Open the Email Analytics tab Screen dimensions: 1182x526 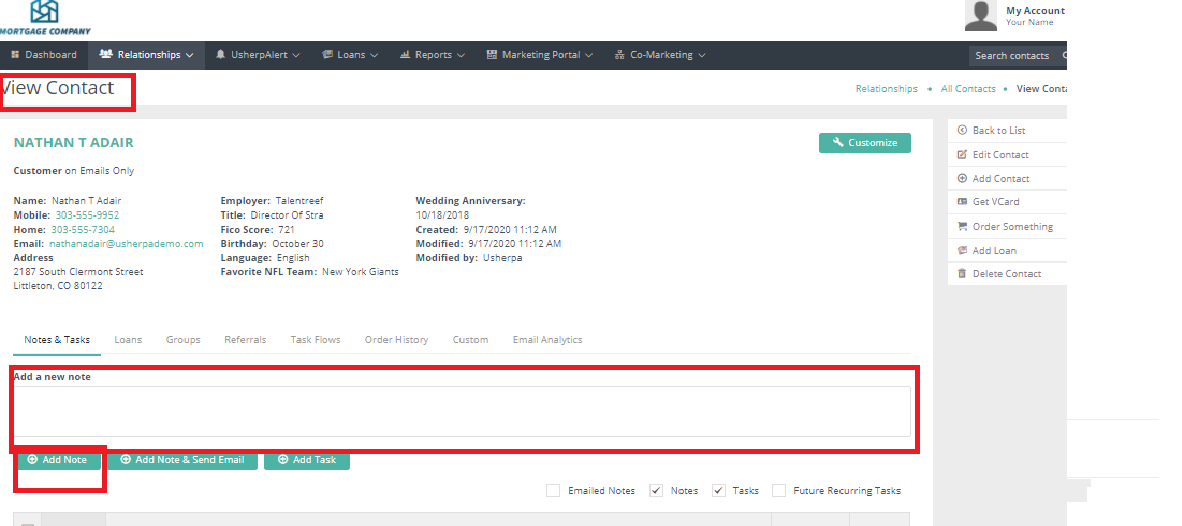[x=547, y=340]
